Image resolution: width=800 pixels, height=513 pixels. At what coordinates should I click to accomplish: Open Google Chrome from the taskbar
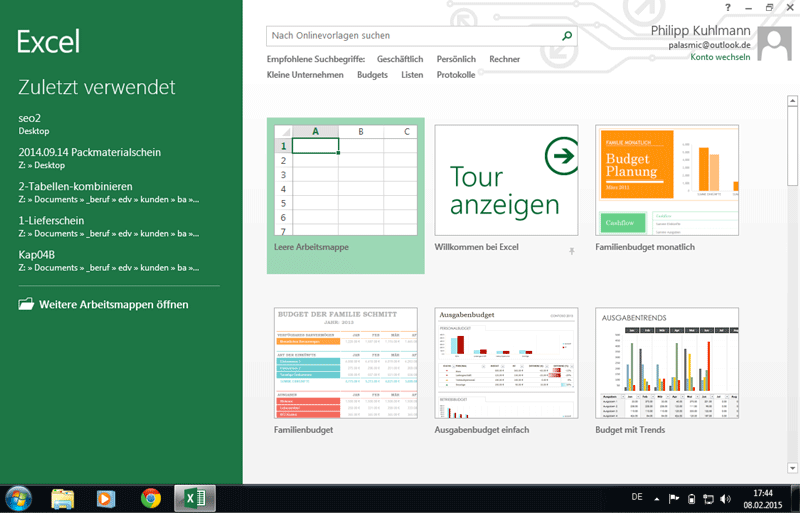click(x=151, y=498)
